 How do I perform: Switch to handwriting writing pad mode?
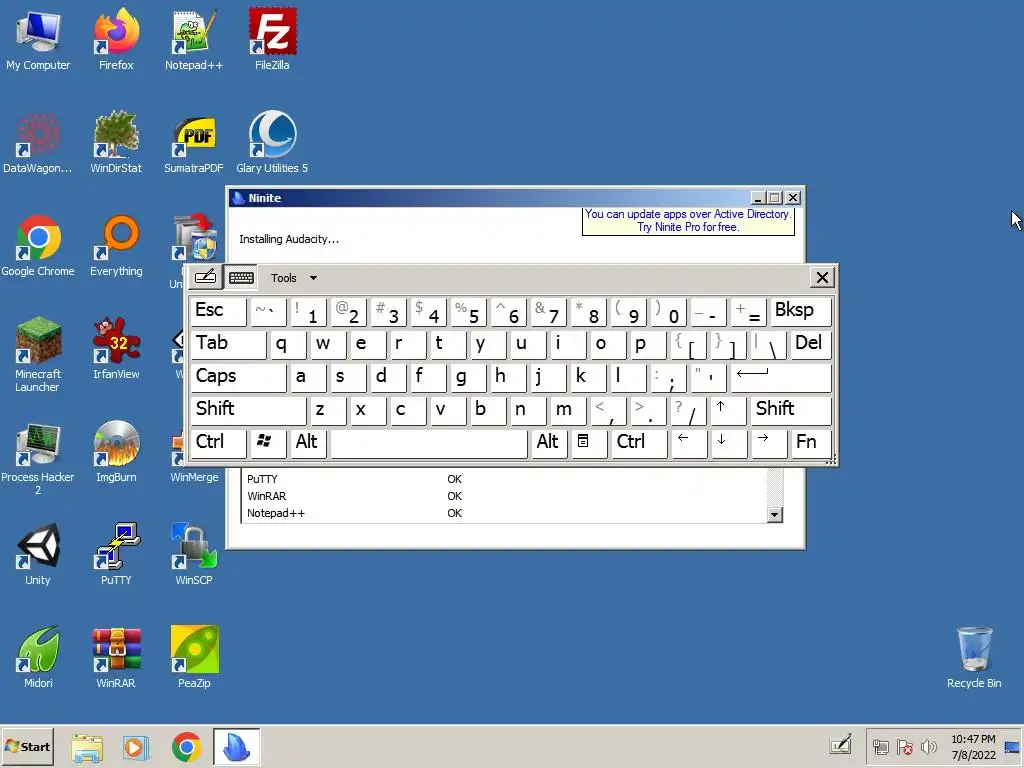[x=205, y=277]
